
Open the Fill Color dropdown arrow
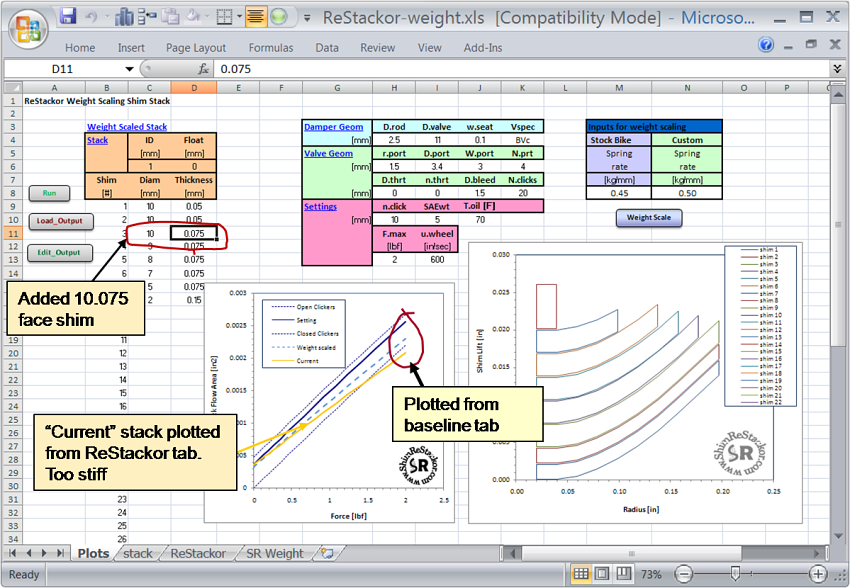(207, 17)
